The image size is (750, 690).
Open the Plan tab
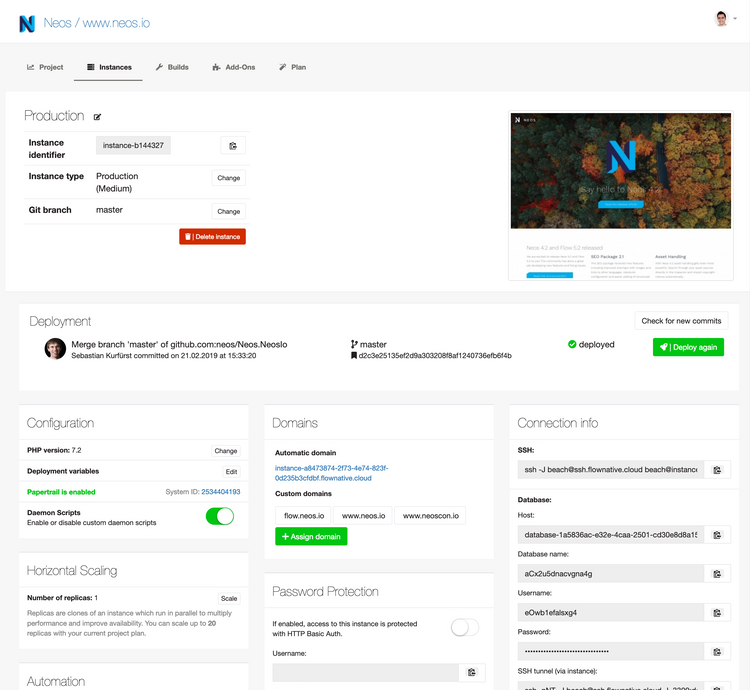tap(292, 67)
